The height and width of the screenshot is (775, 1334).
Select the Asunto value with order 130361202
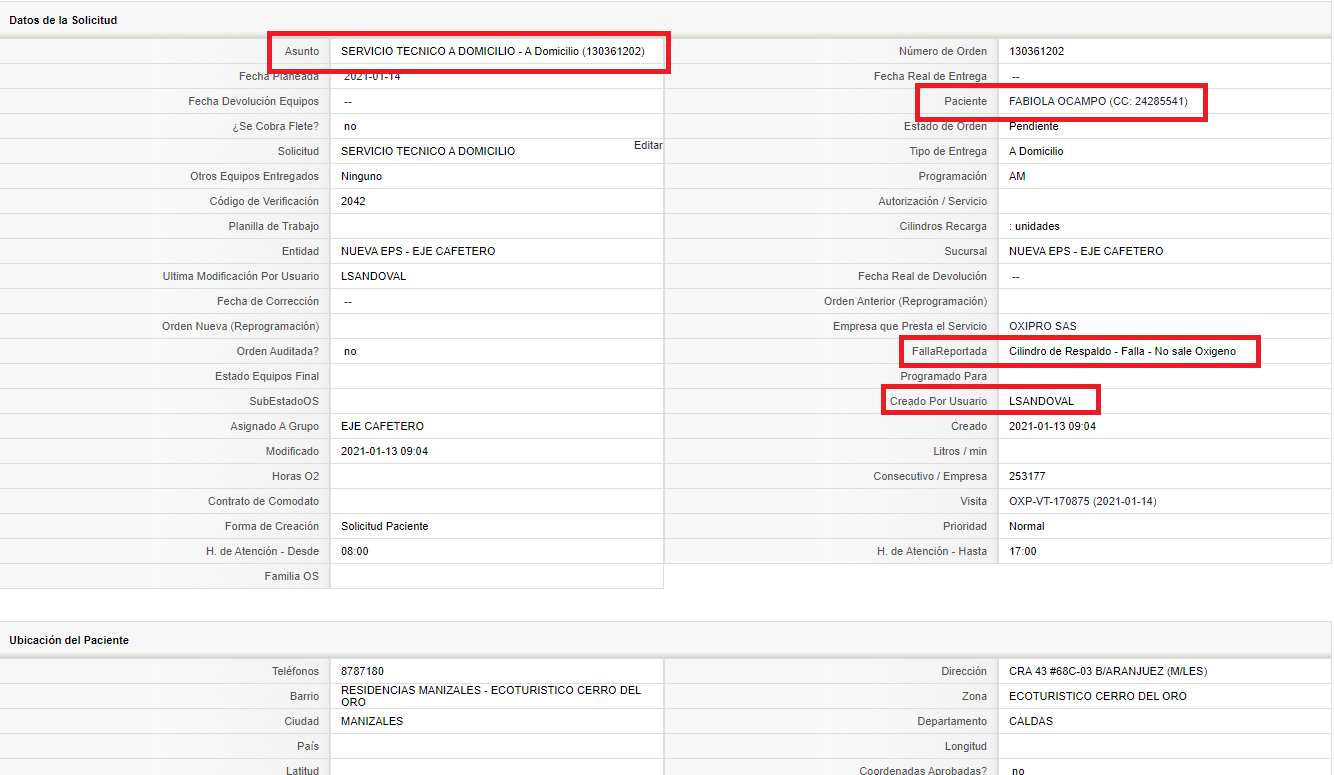pyautogui.click(x=493, y=51)
